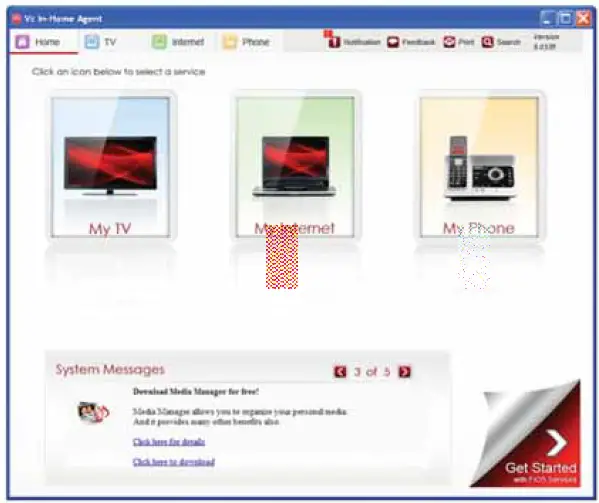
Task: Close the In-Home Agent window
Action: point(583,18)
